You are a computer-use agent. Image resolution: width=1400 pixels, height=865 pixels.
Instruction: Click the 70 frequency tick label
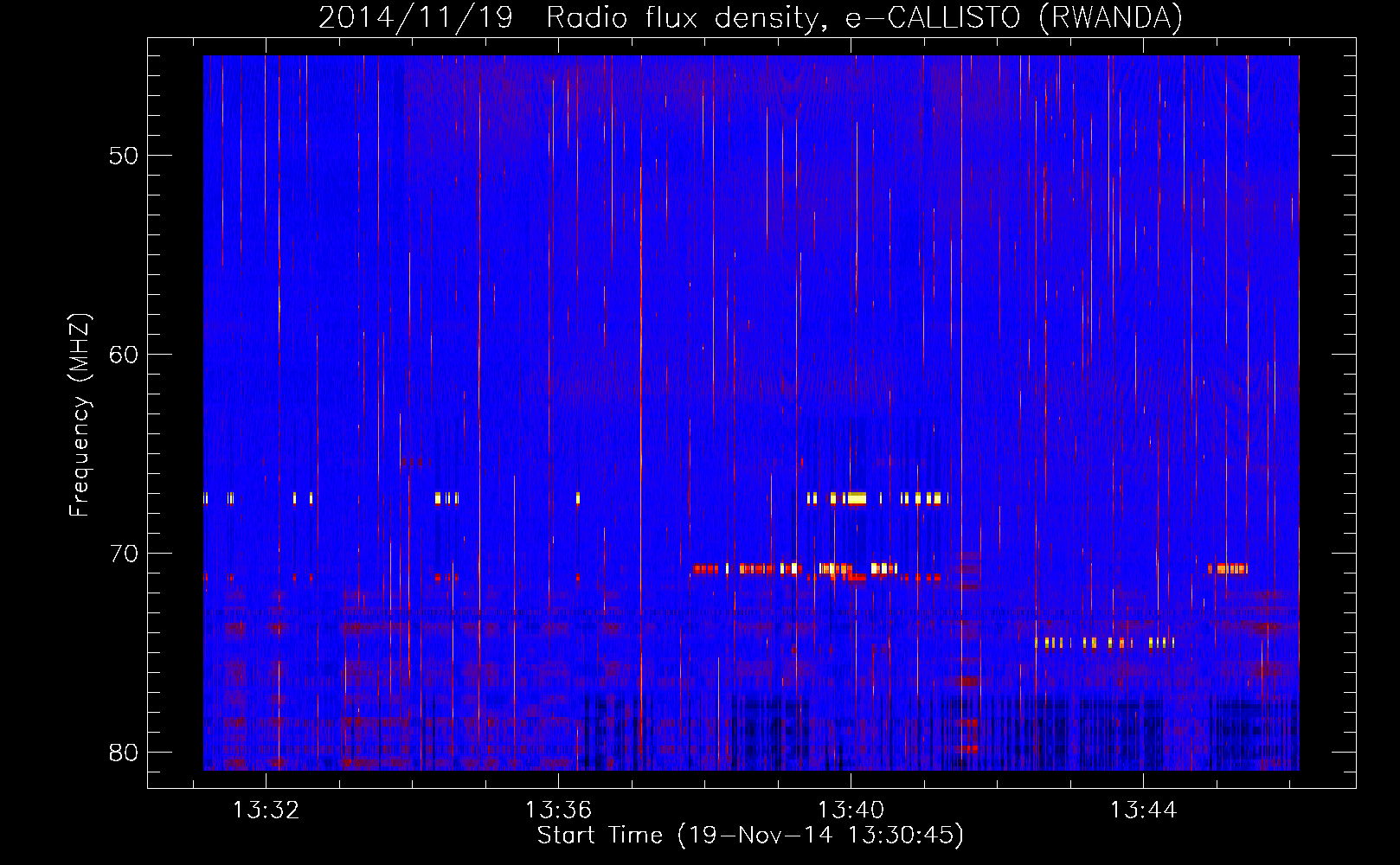pos(124,554)
